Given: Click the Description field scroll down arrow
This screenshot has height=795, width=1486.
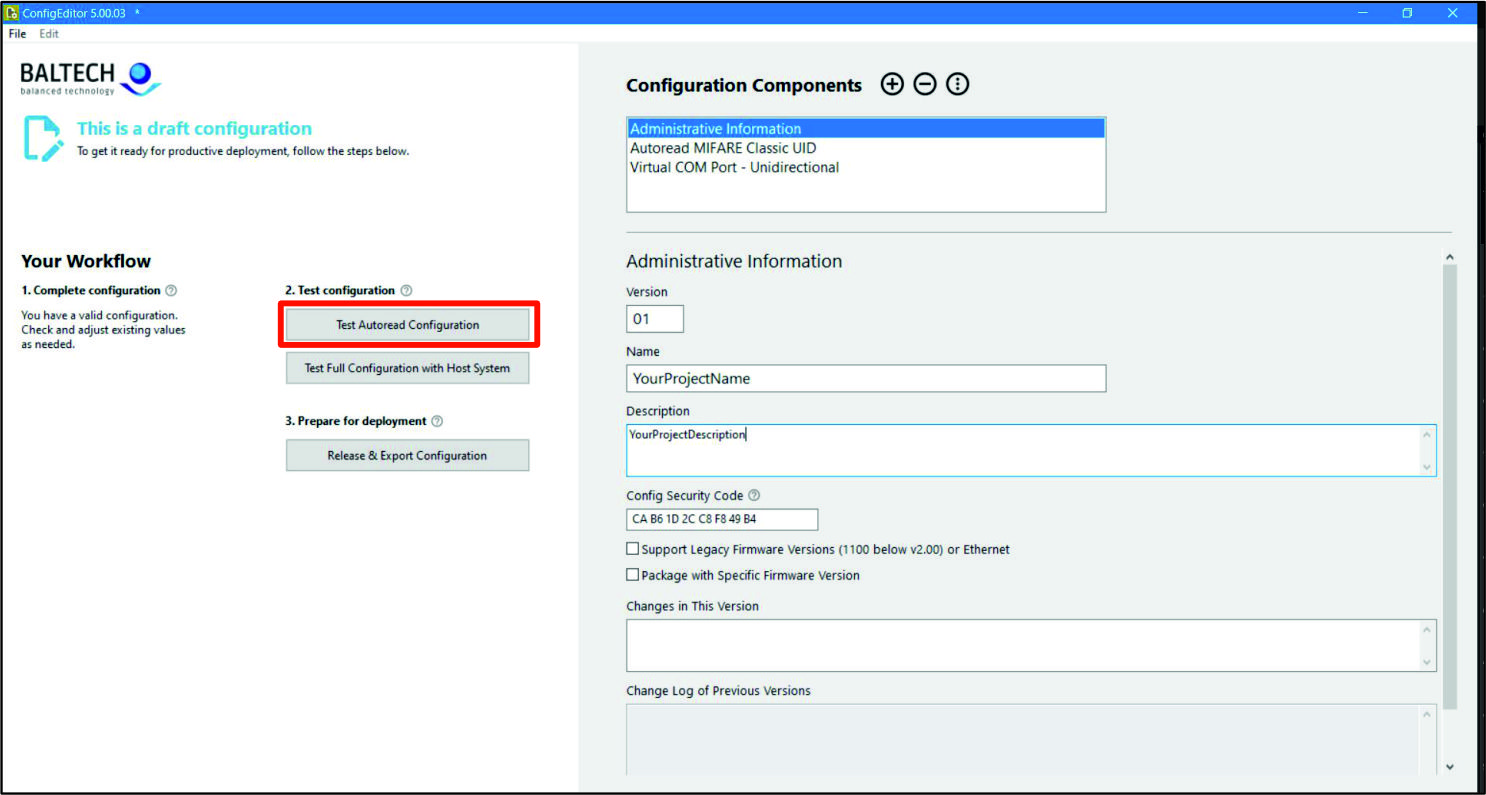Looking at the screenshot, I should click(x=1428, y=467).
